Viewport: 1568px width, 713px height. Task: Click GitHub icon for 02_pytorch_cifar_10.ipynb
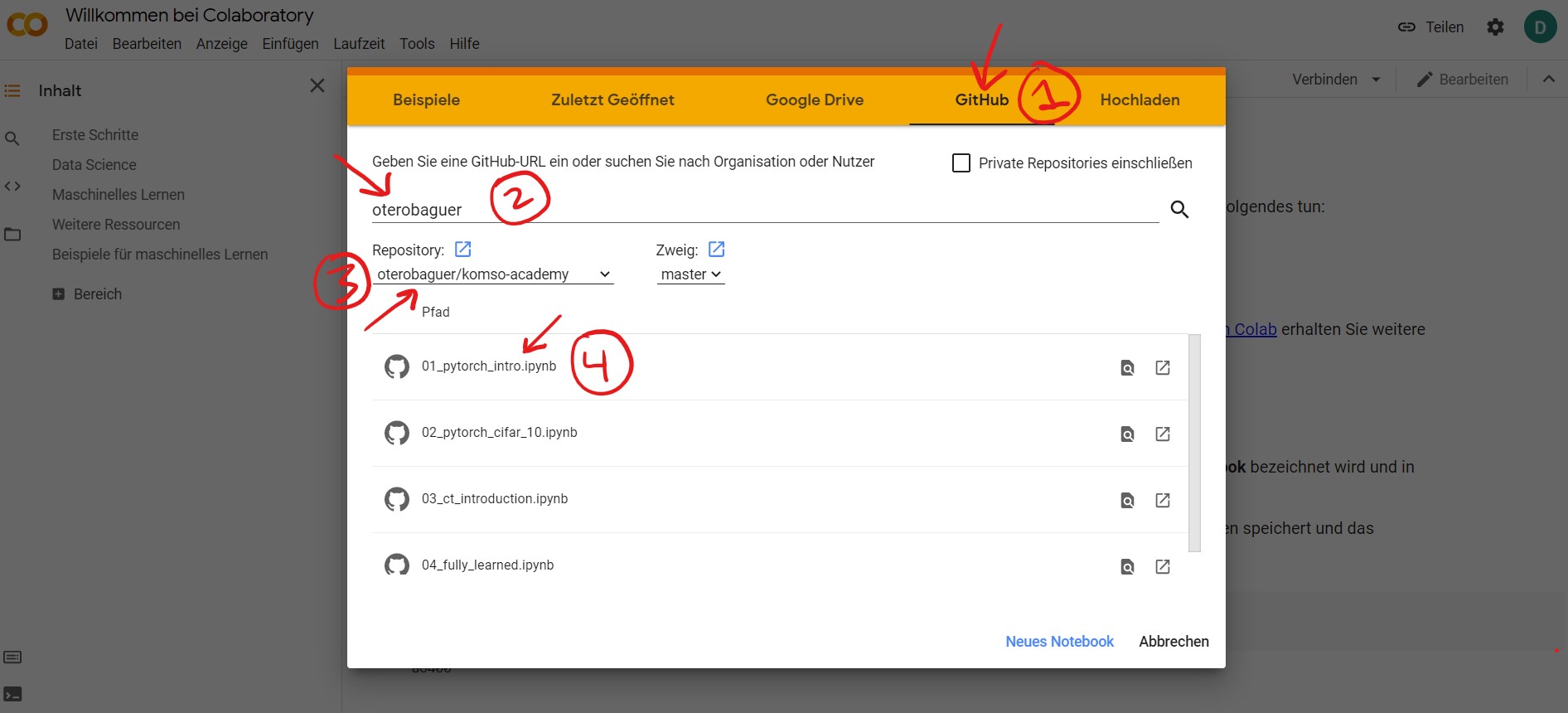pyautogui.click(x=397, y=433)
